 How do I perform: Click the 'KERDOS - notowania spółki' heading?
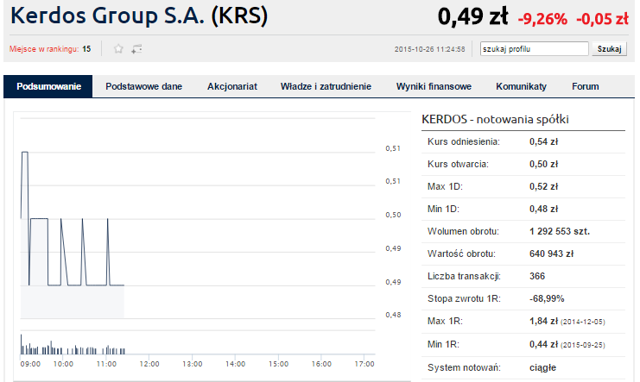pos(495,119)
